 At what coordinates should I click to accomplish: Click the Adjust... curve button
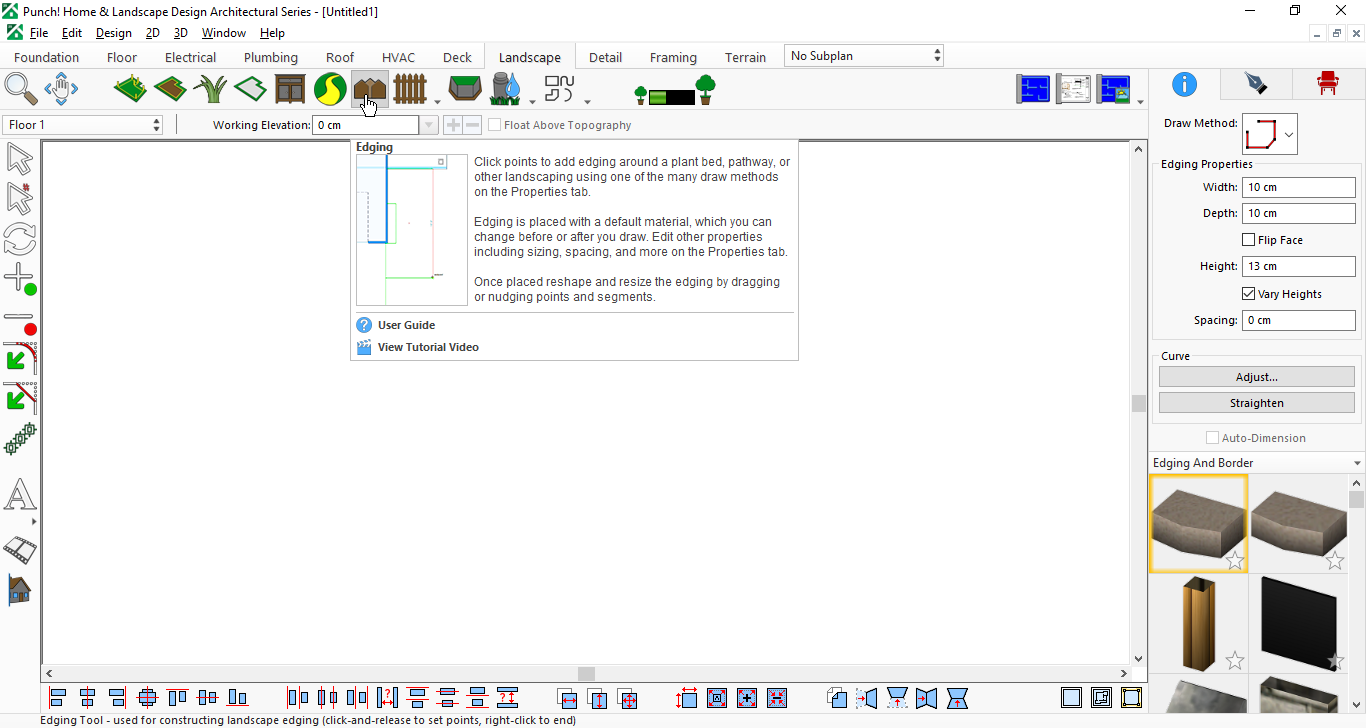click(x=1257, y=377)
